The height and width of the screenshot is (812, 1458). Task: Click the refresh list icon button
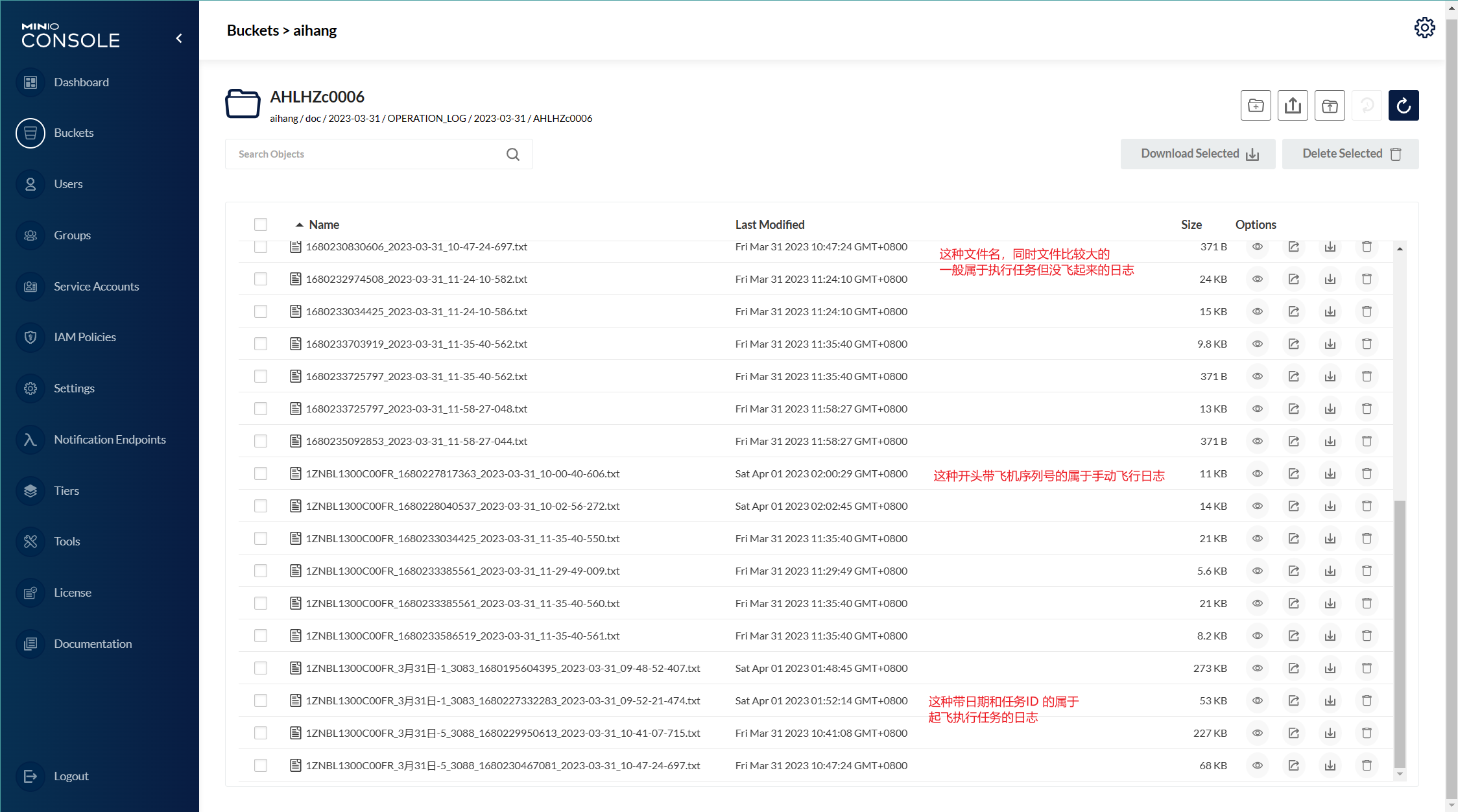(1403, 106)
